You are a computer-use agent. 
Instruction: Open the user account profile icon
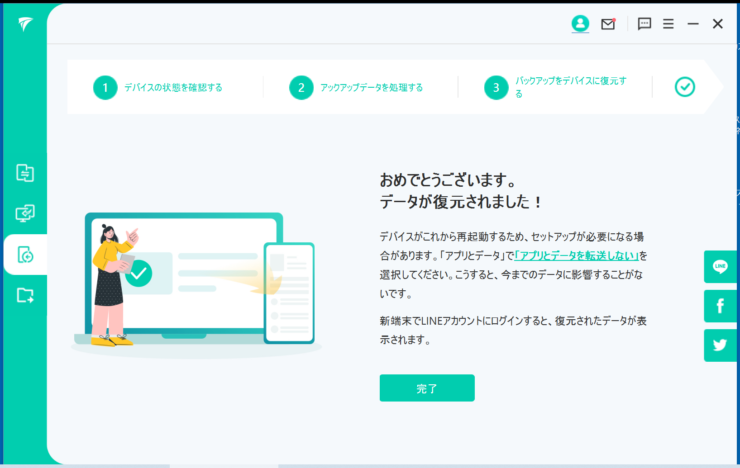tap(580, 24)
